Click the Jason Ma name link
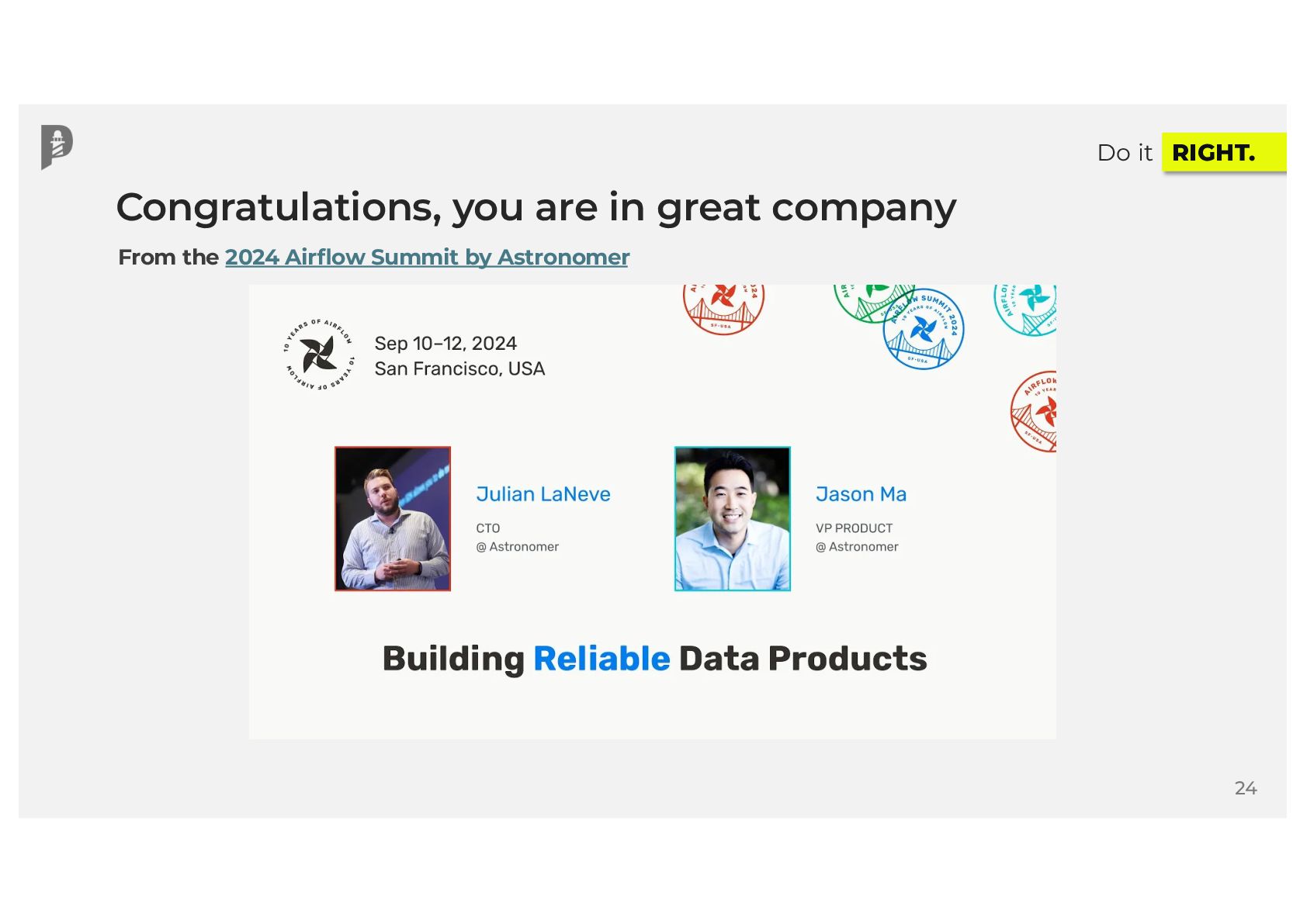Viewport: 1307px width, 924px height. [861, 494]
